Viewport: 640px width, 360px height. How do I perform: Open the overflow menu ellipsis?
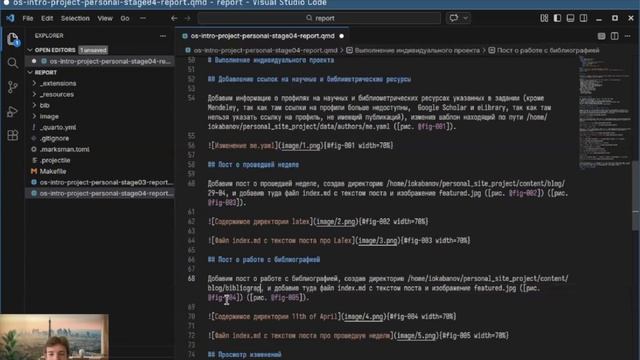[x=142, y=18]
